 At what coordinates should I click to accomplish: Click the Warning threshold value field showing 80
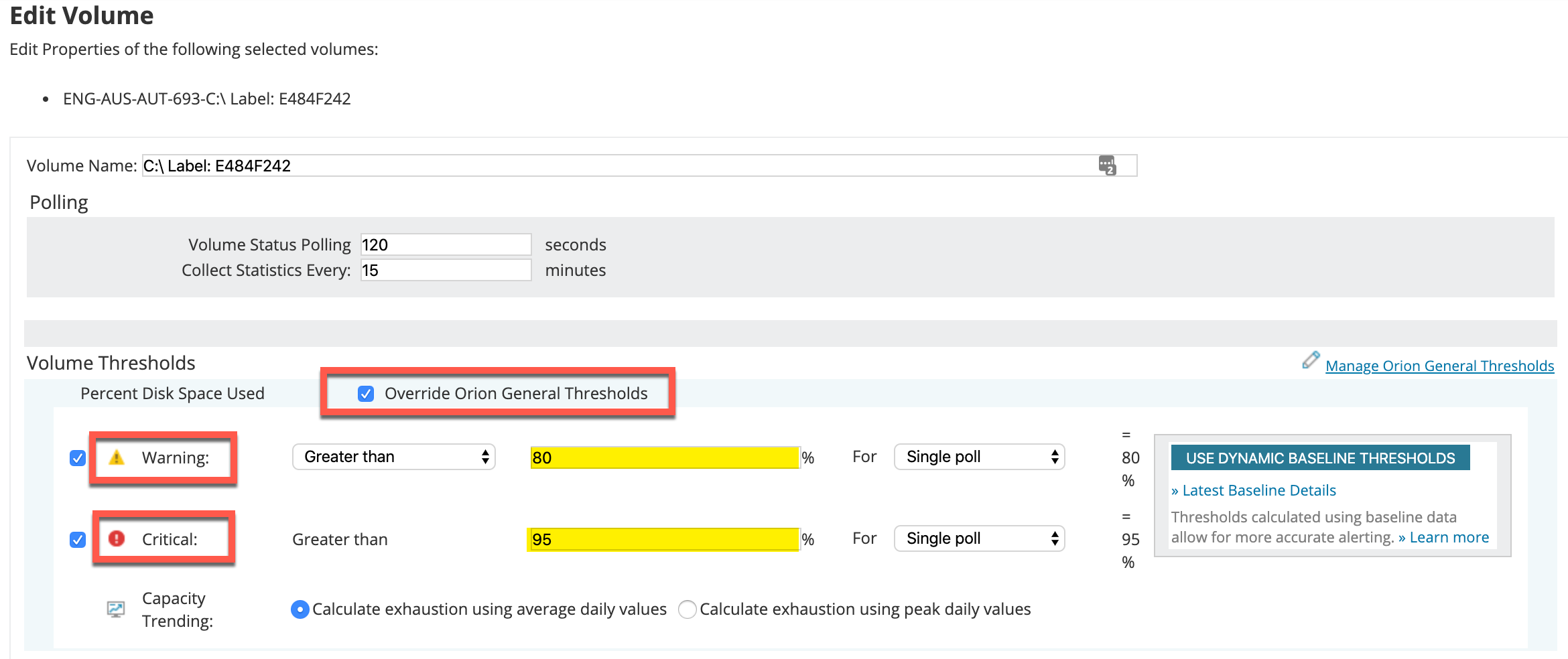(665, 457)
